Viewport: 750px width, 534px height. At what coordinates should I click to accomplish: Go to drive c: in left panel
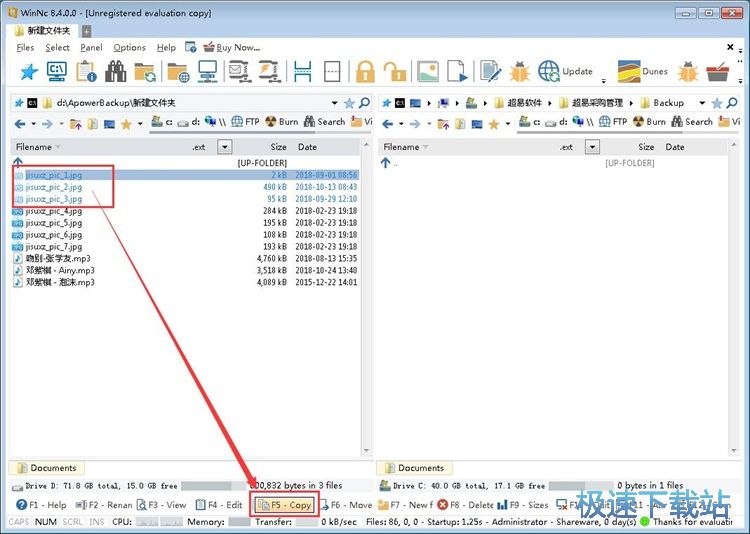click(x=162, y=122)
